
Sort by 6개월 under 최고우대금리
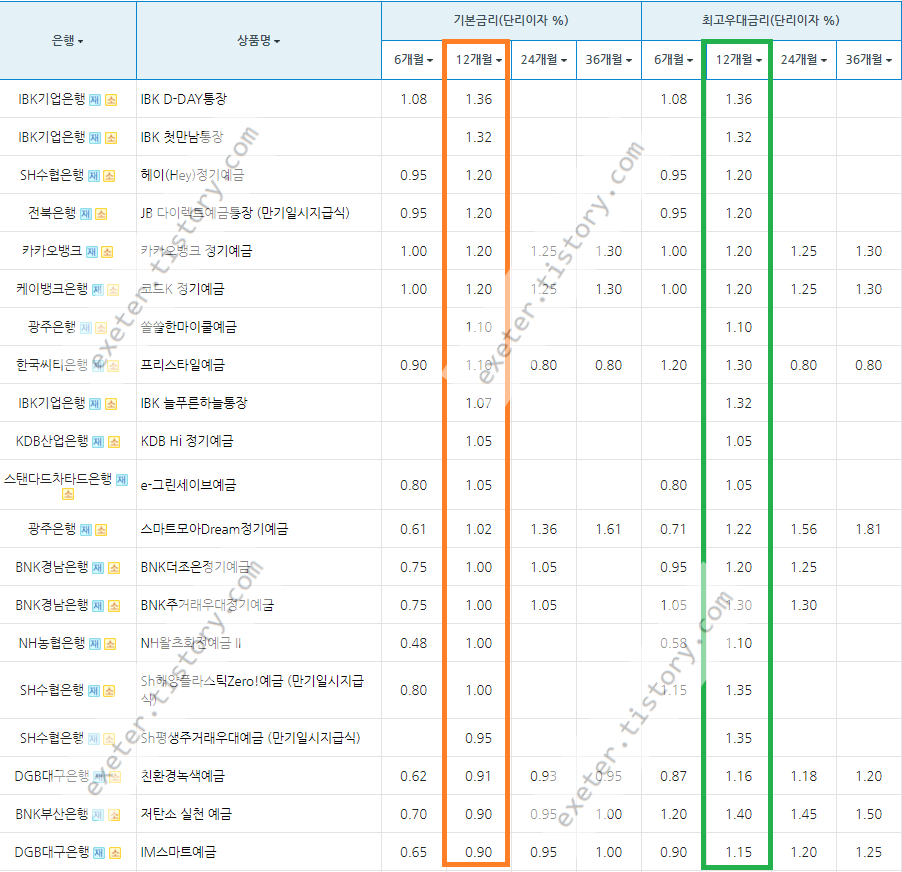coord(673,59)
